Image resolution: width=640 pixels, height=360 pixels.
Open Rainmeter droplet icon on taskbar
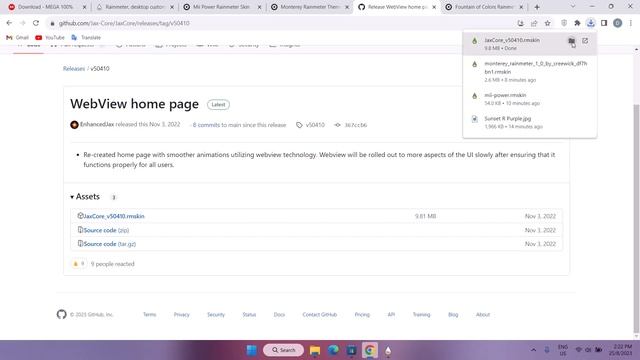click(388, 350)
